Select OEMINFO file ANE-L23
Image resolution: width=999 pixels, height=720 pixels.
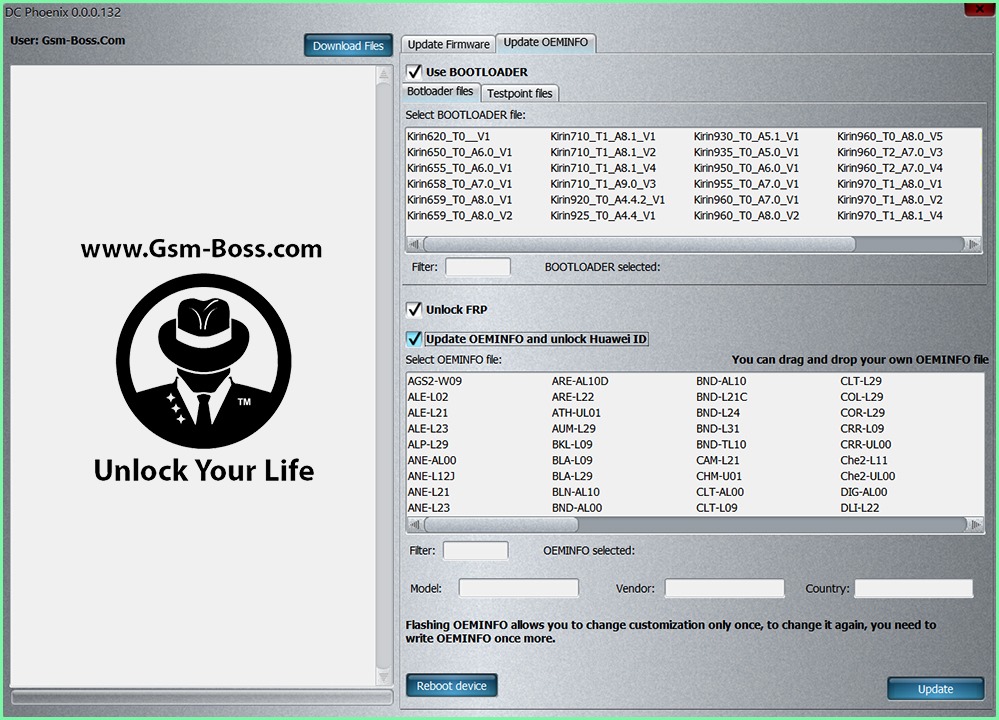pos(429,508)
